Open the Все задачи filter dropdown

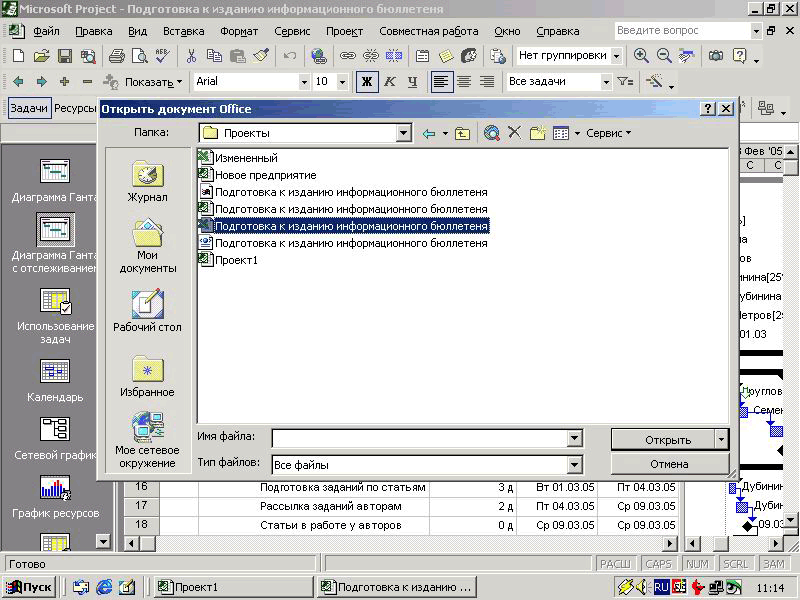point(606,82)
